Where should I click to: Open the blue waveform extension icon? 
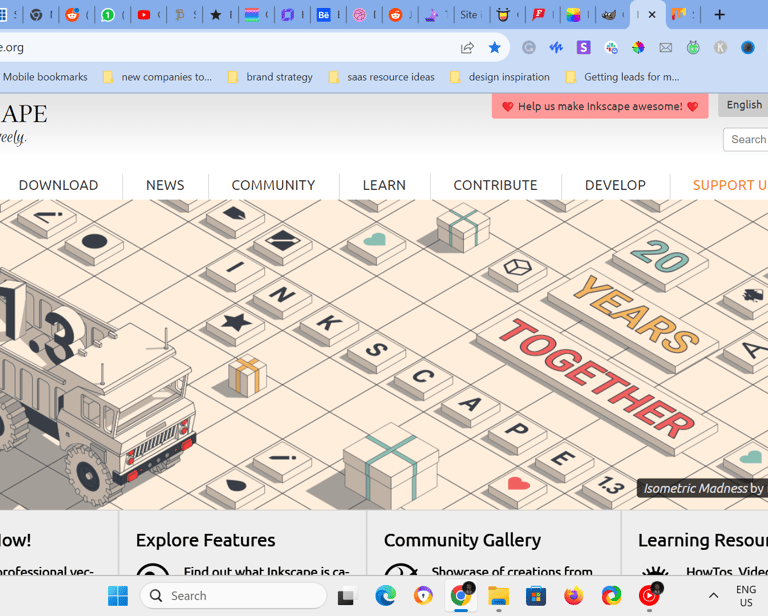[556, 47]
